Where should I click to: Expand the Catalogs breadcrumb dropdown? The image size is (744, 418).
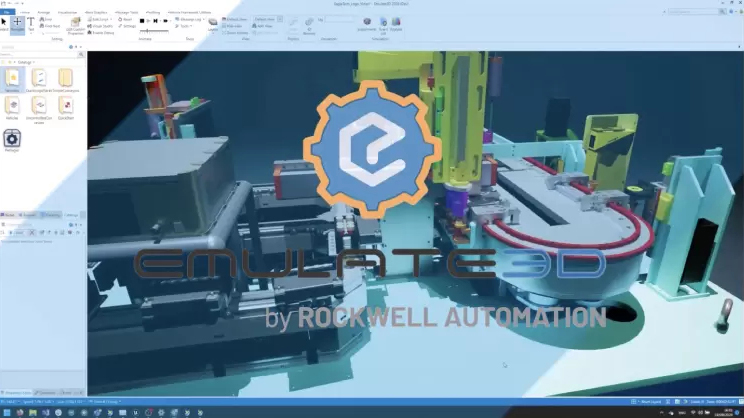[x=33, y=62]
